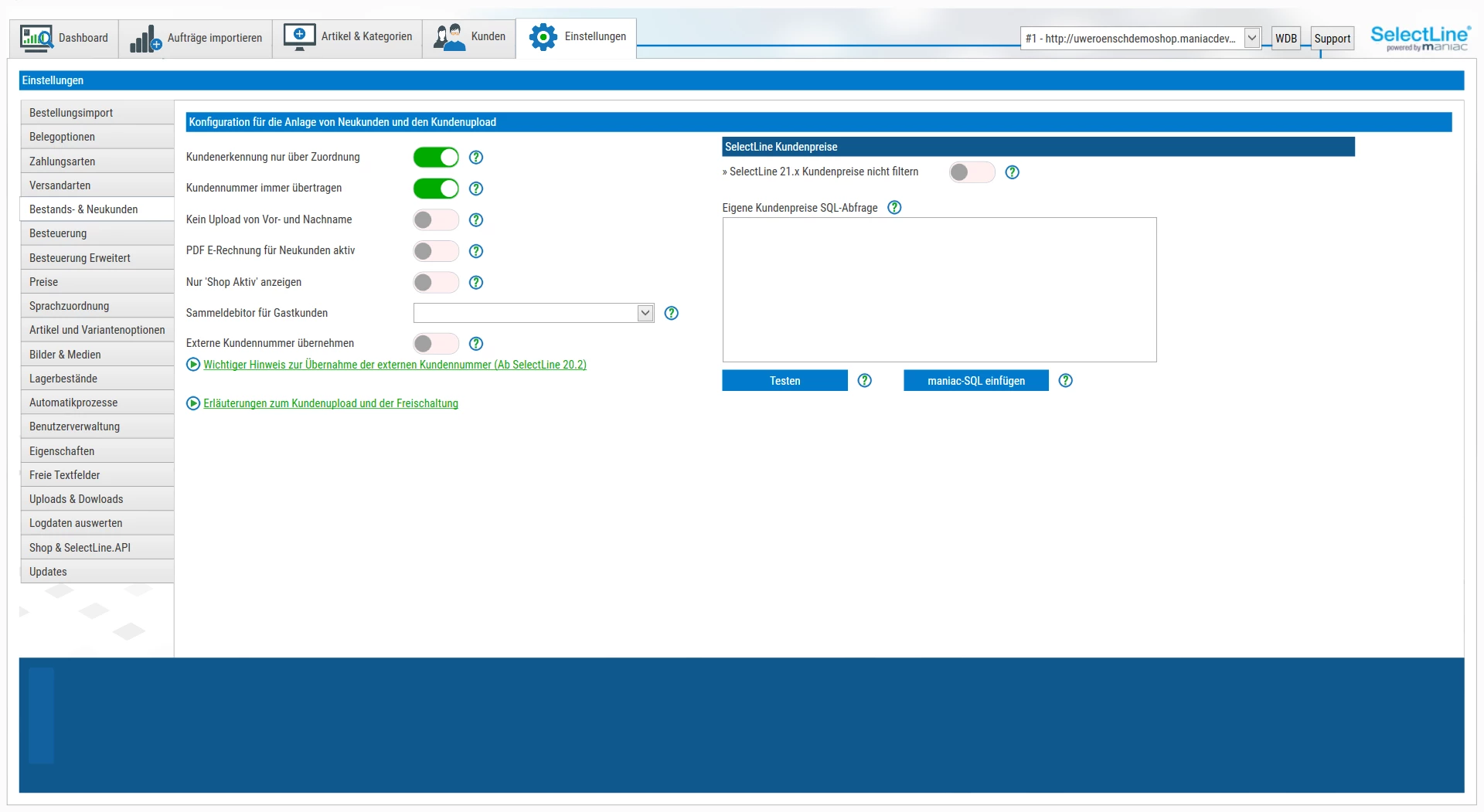
Task: Click play icon before Erläuterungen link
Action: pos(193,403)
